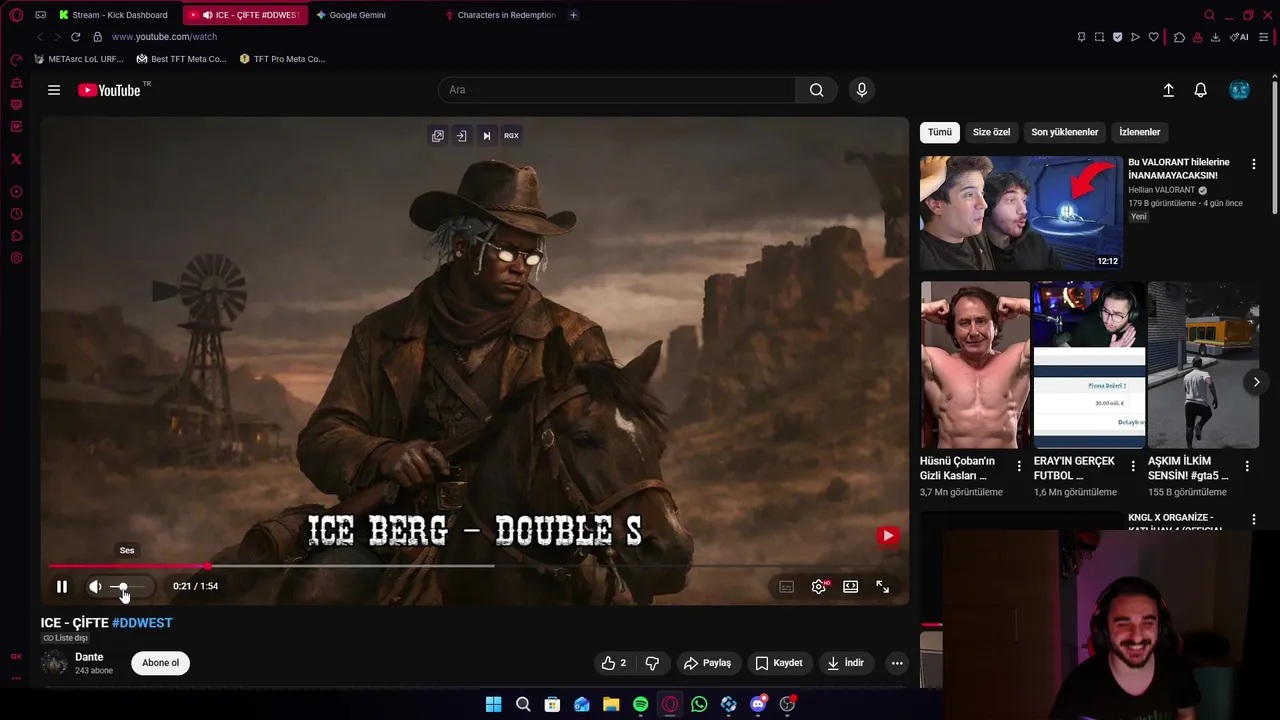Click the video overlay login-arrow icon
Screen dimensions: 1280x720
[x=462, y=136]
